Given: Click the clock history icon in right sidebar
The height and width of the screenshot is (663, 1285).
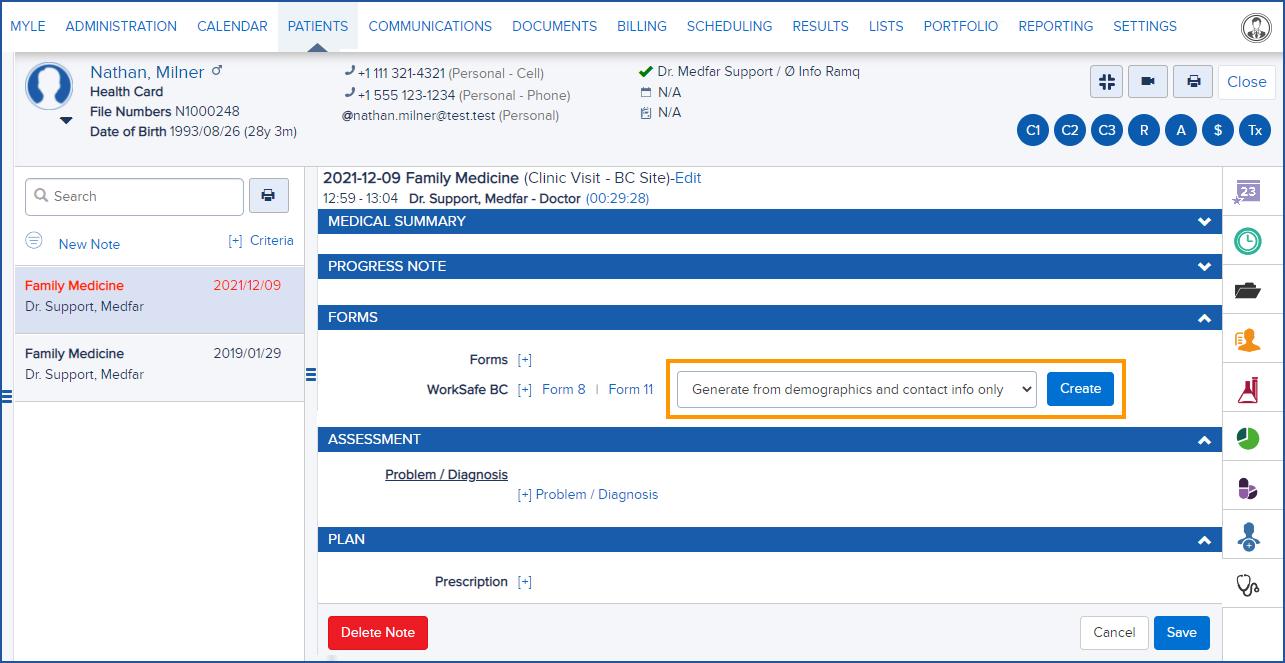Looking at the screenshot, I should 1248,241.
